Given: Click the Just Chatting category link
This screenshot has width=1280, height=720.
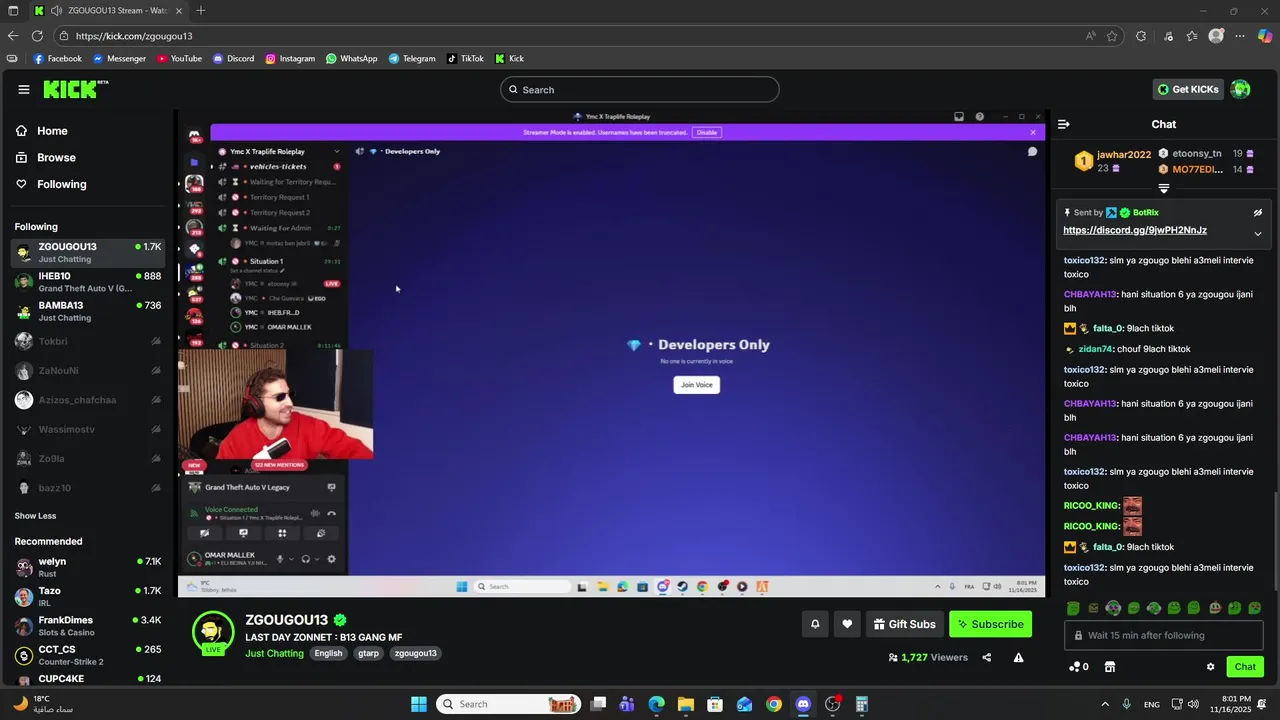Looking at the screenshot, I should (274, 654).
